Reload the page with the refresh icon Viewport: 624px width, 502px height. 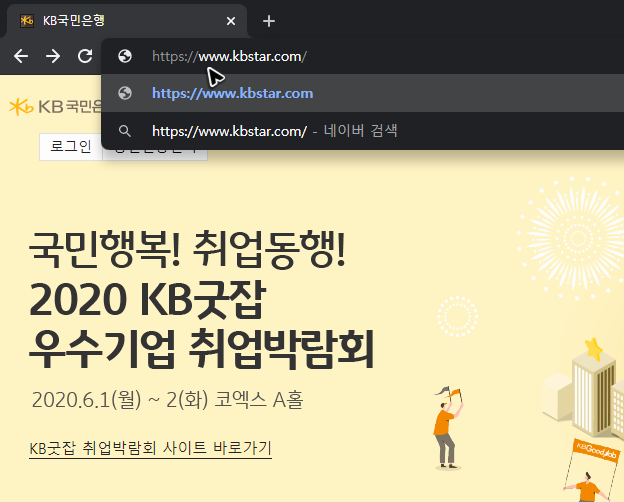tap(85, 56)
